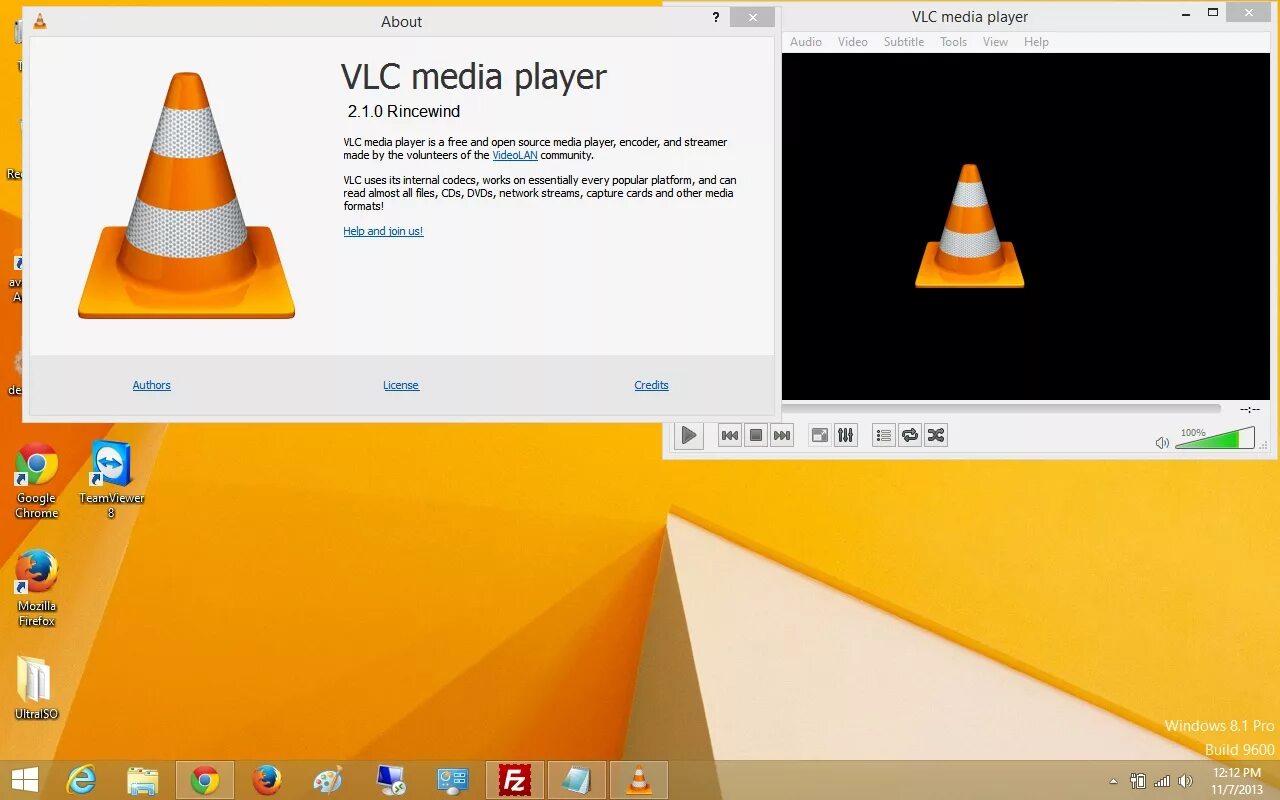Click the 'Help and join us!' link
This screenshot has width=1280, height=800.
(383, 231)
